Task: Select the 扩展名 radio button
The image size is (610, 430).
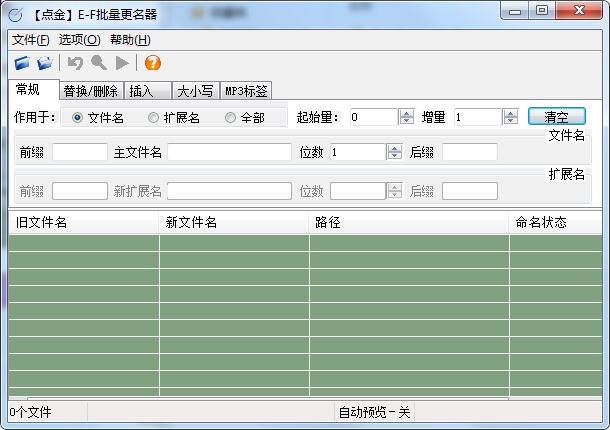Action: (x=153, y=117)
